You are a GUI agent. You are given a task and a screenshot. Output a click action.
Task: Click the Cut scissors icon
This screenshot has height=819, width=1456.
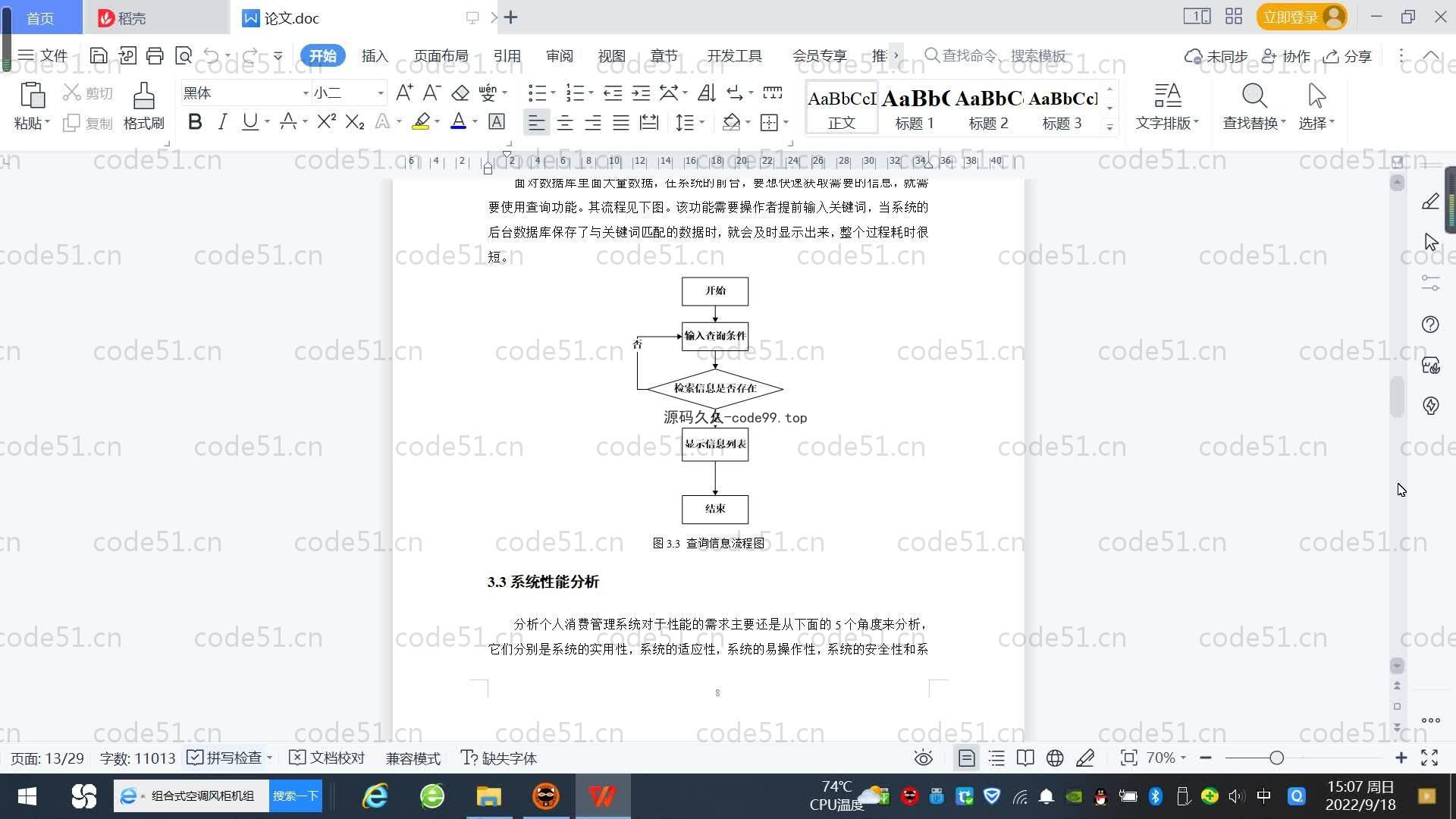coord(72,93)
